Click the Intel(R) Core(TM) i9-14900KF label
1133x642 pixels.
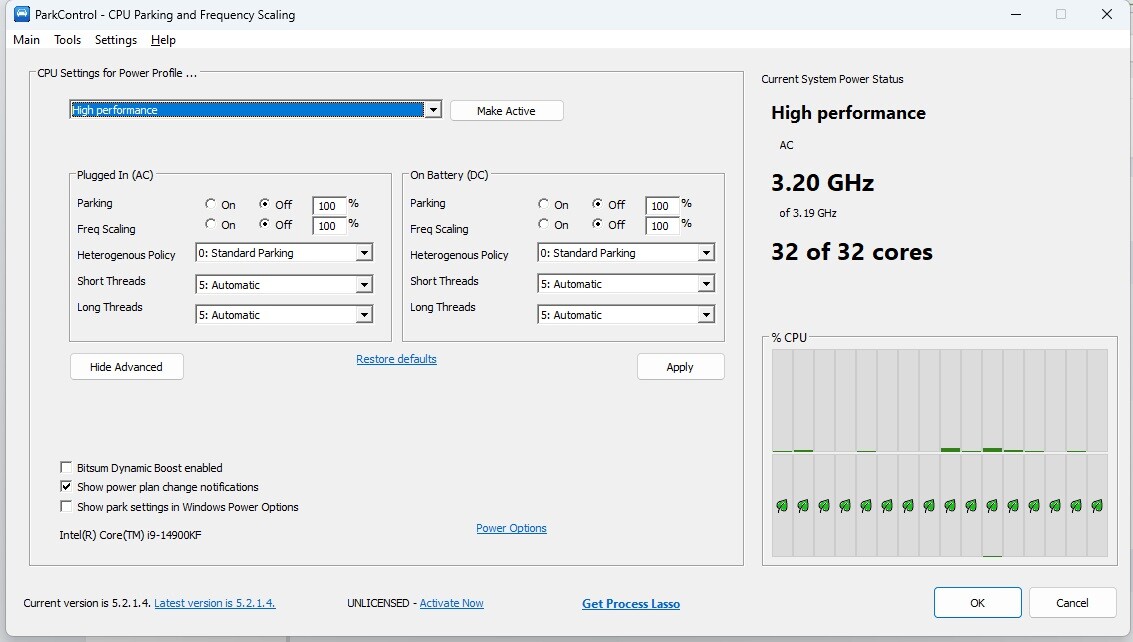click(x=130, y=535)
